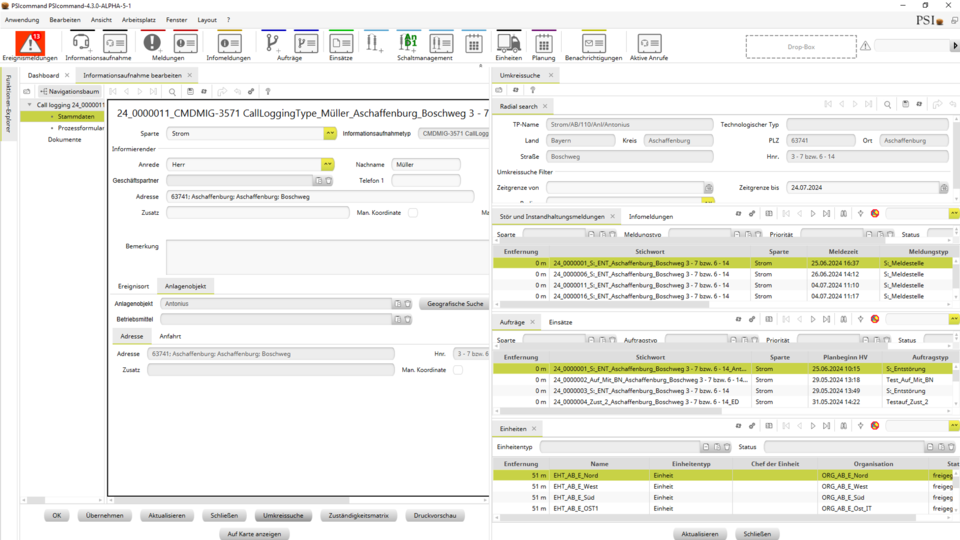Image resolution: width=960 pixels, height=540 pixels.
Task: Click OK button
Action: tap(57, 516)
